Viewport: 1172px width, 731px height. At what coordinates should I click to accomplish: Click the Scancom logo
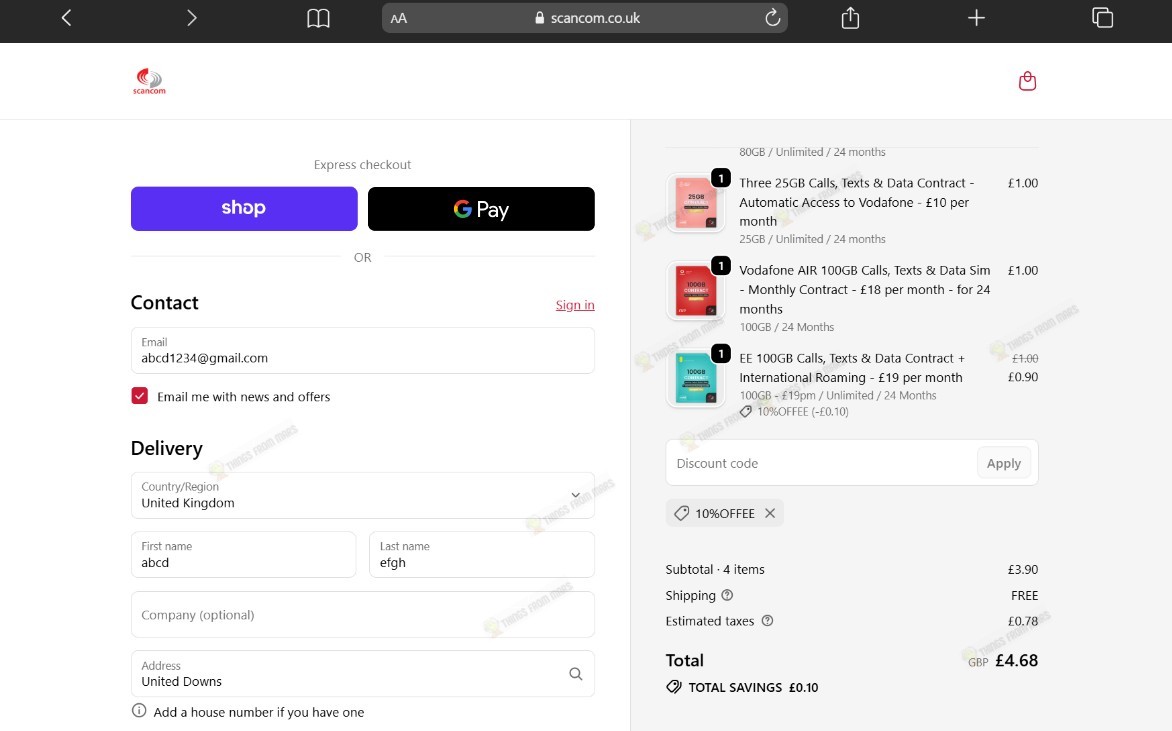coord(149,81)
